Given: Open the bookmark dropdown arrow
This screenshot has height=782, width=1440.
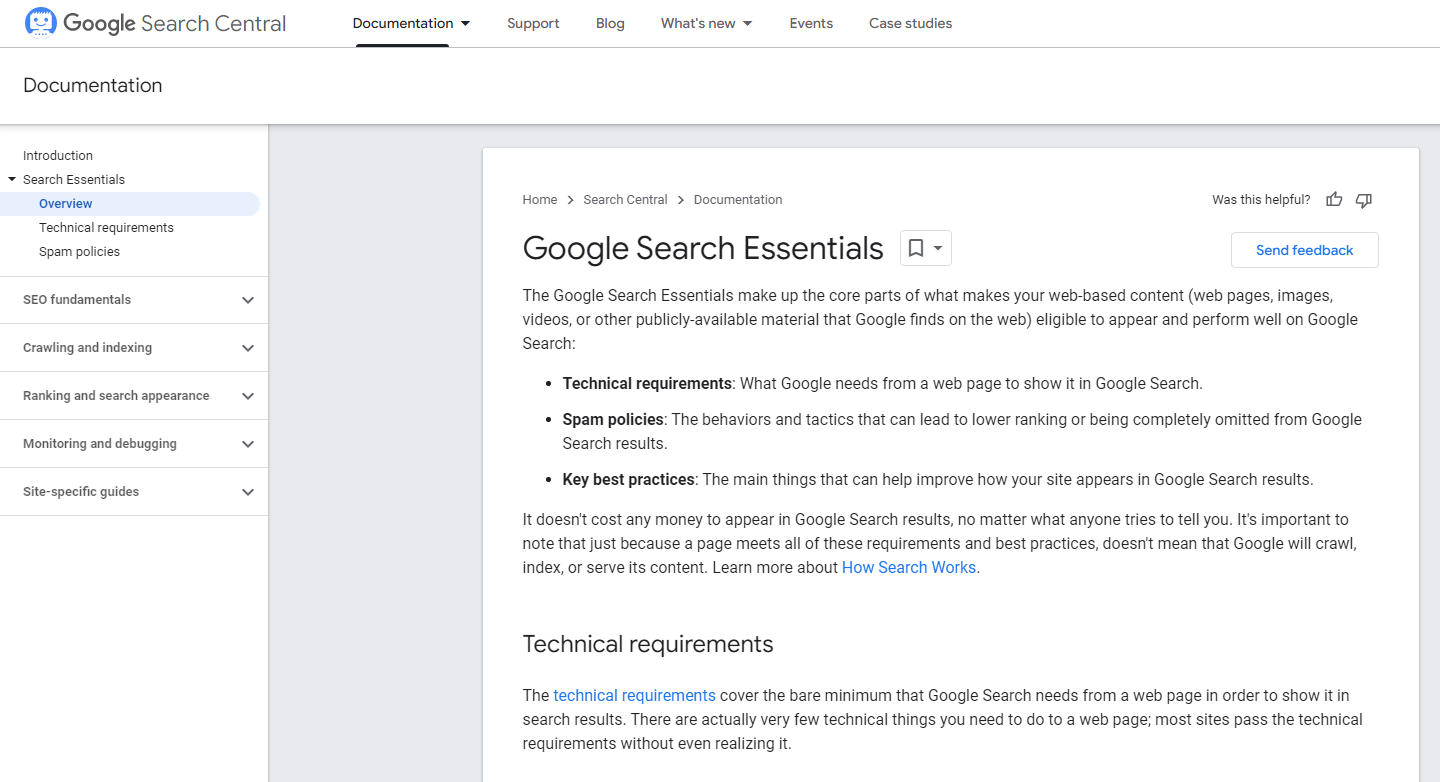Looking at the screenshot, I should pos(938,248).
